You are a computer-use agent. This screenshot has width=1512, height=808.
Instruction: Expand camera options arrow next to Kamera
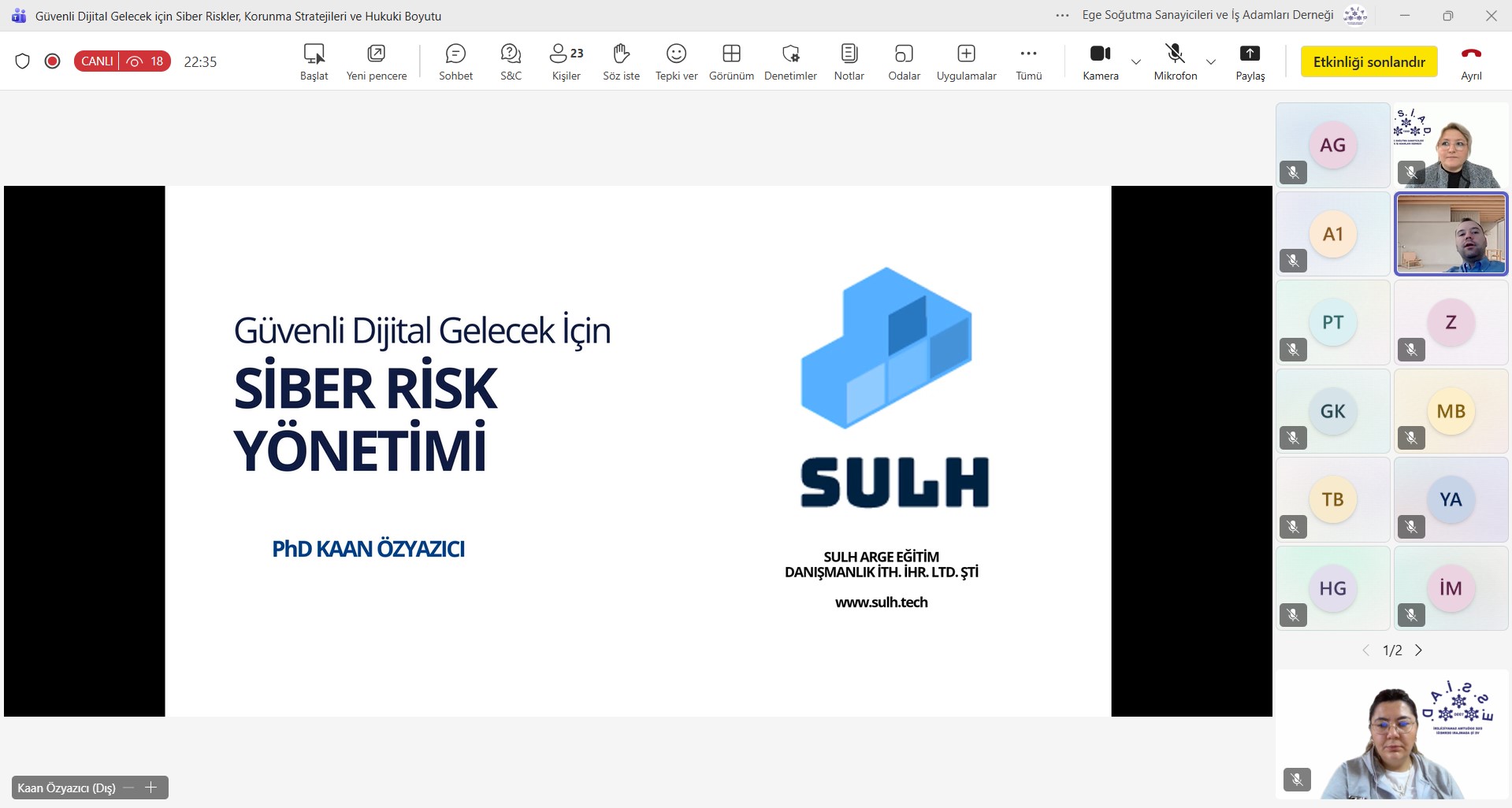pos(1135,61)
